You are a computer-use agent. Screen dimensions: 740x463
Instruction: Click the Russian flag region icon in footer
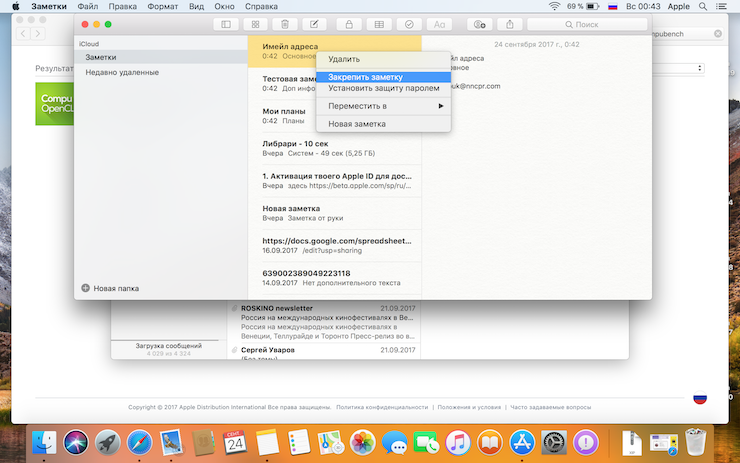700,398
